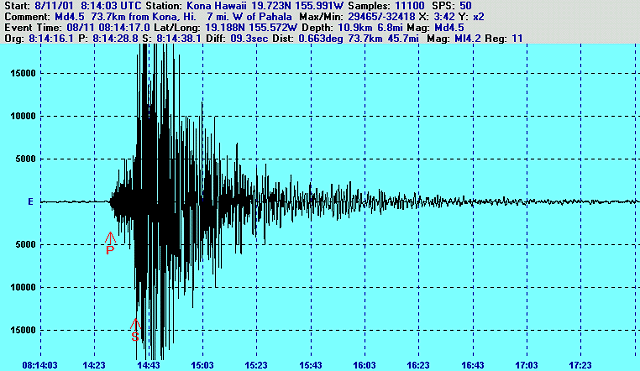Click the Y scale value x2

click(x=478, y=17)
